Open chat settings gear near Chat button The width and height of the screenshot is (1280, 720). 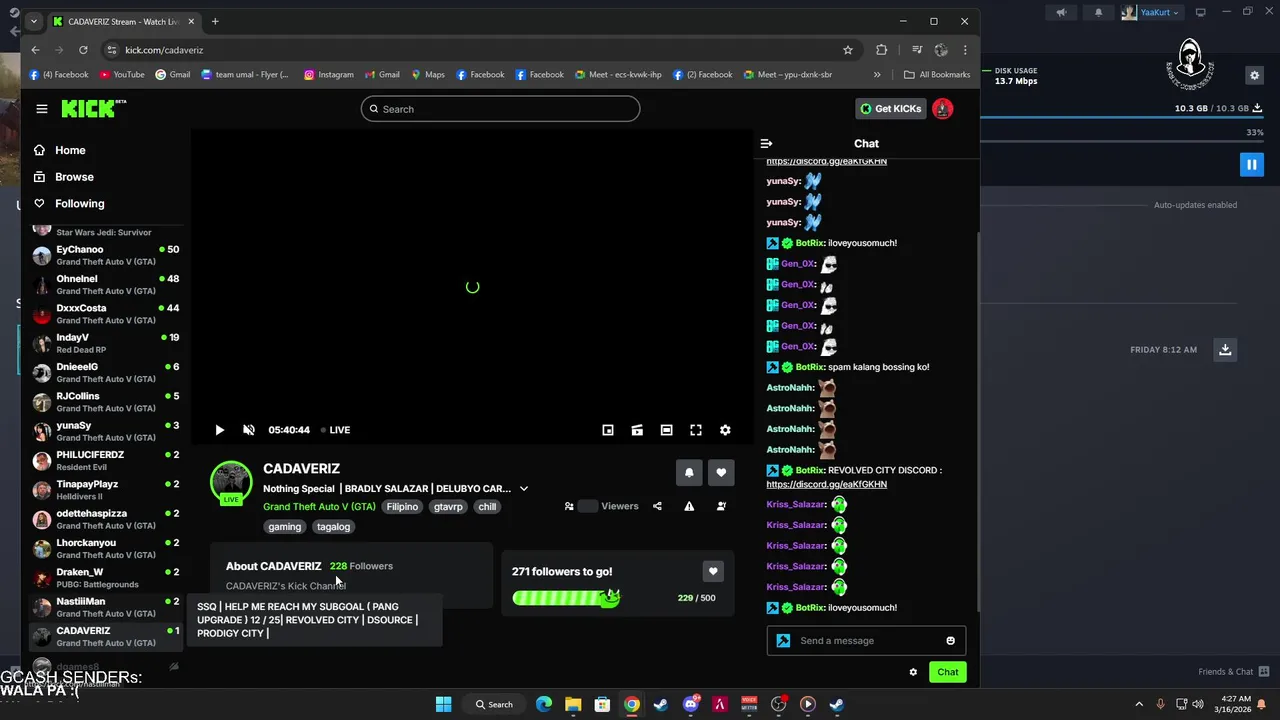pyautogui.click(x=913, y=672)
